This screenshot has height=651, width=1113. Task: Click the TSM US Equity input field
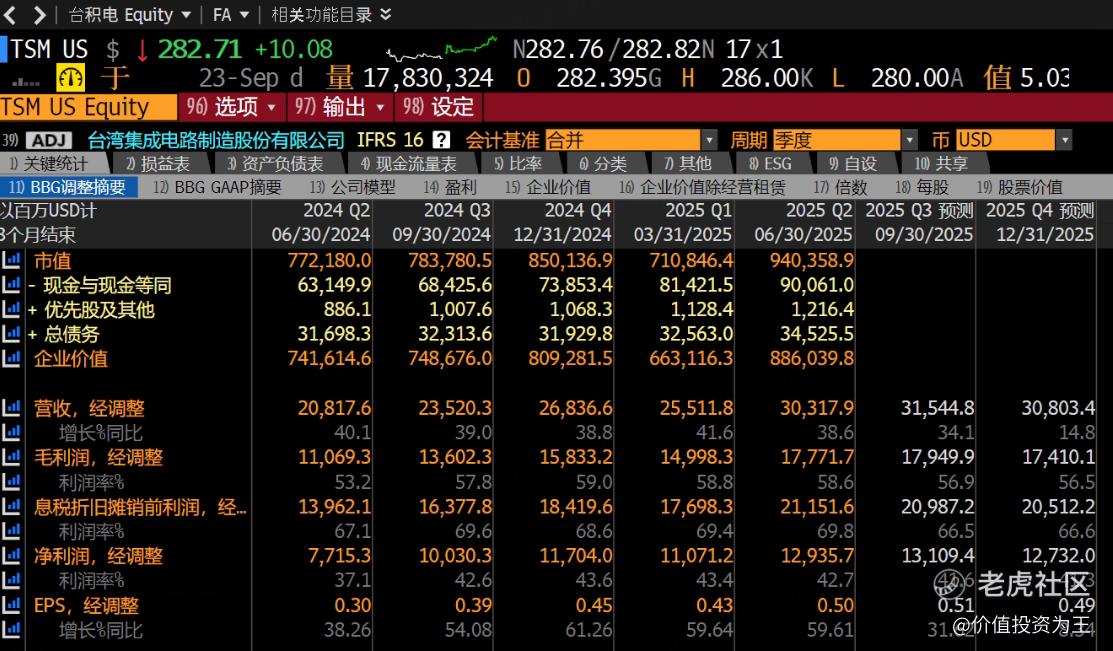(x=88, y=107)
